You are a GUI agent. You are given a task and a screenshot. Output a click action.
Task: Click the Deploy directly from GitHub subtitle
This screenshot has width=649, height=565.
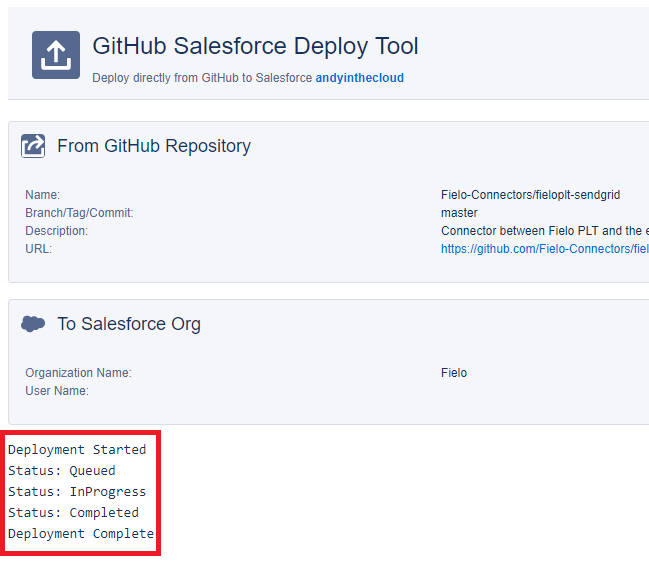click(x=202, y=78)
